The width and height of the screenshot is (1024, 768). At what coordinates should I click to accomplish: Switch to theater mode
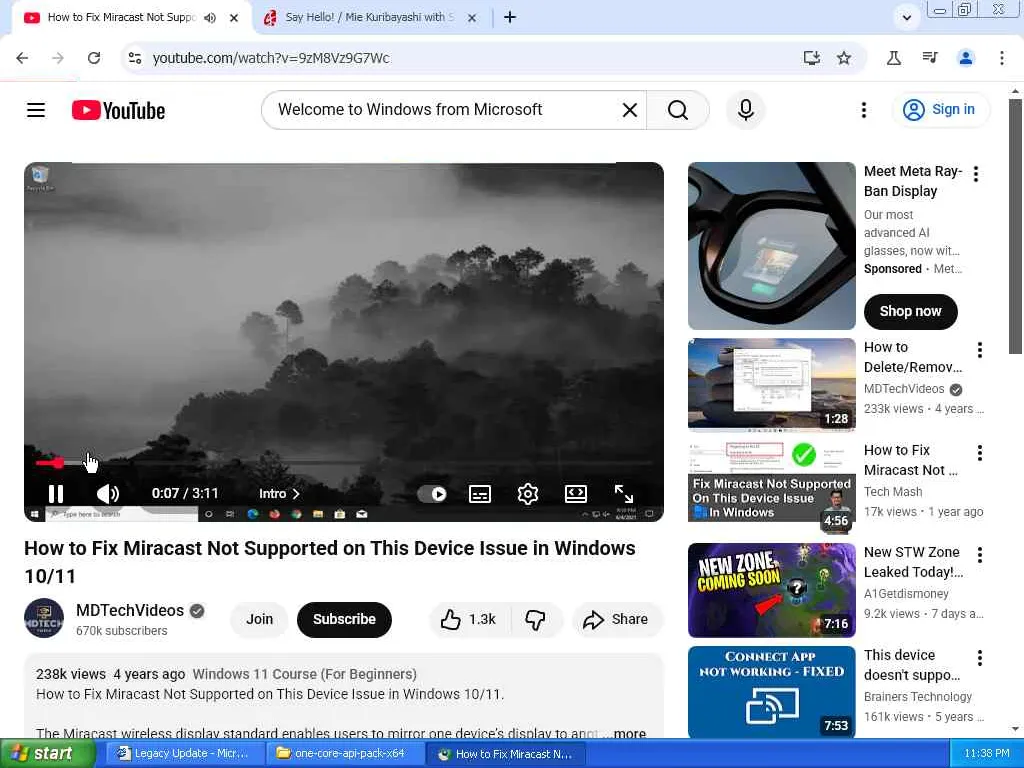(575, 494)
